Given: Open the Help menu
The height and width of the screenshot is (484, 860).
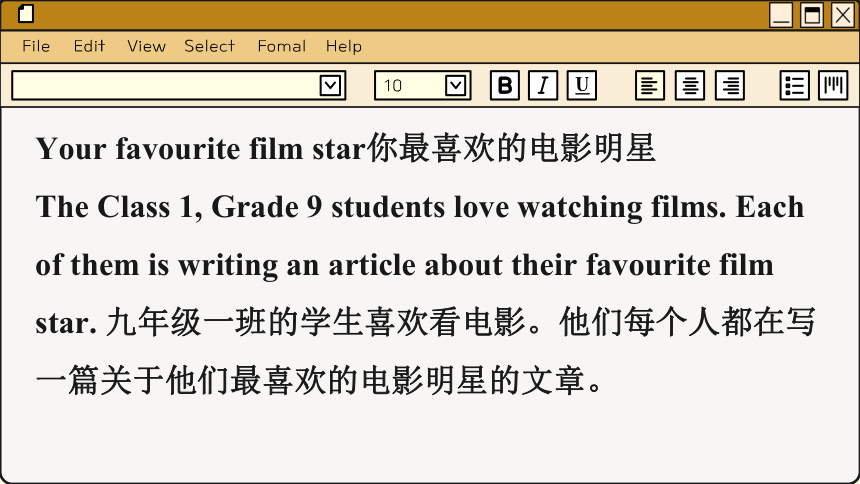Looking at the screenshot, I should click(344, 46).
